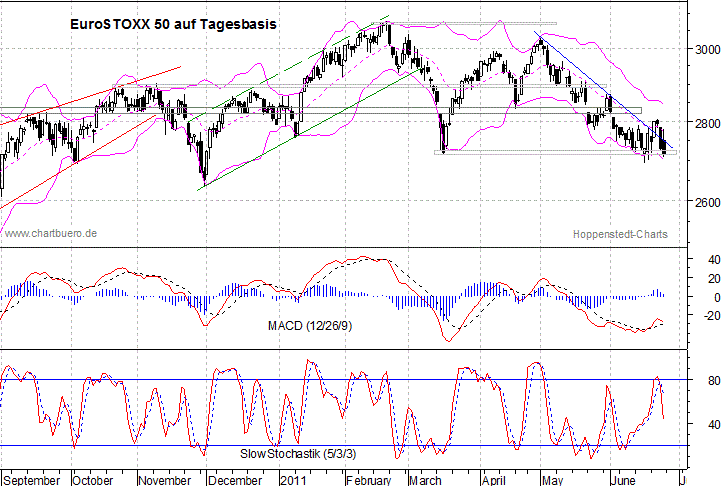Screen dimensions: 723x486
Task: Click the 2800 price axis label
Action: click(708, 123)
